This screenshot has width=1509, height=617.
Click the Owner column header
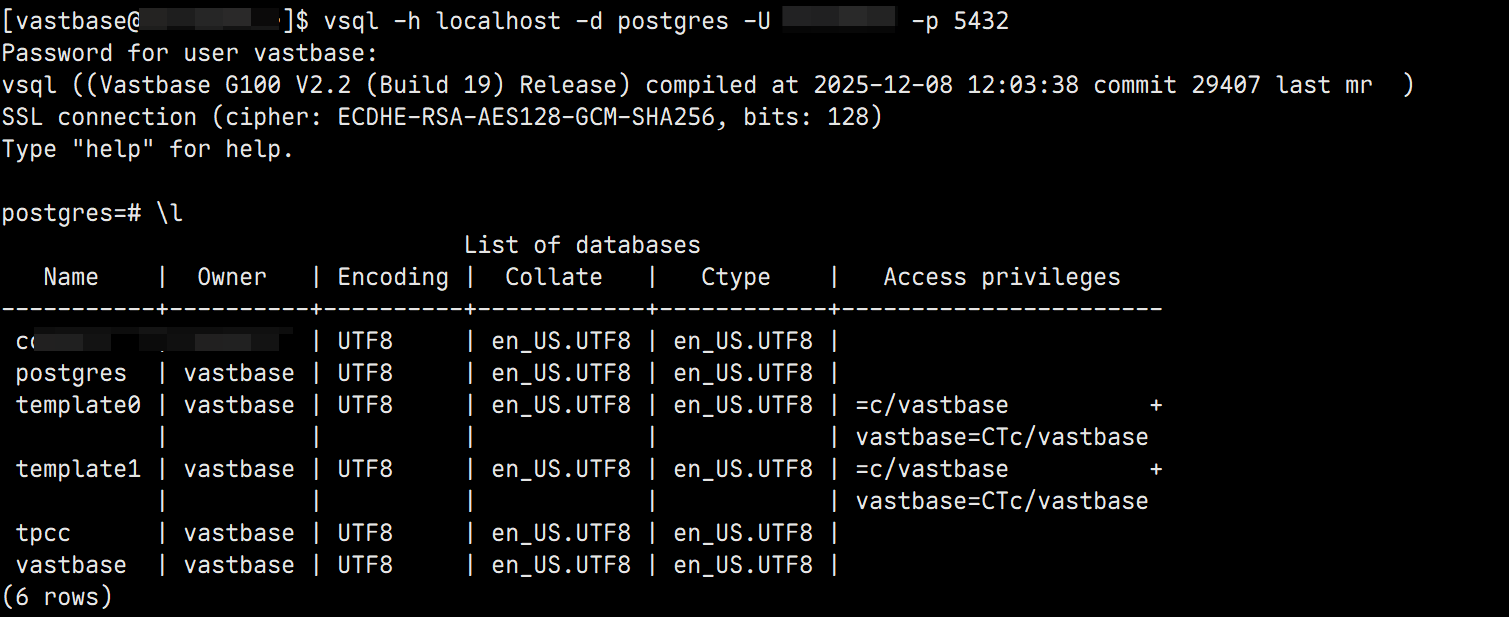232,277
